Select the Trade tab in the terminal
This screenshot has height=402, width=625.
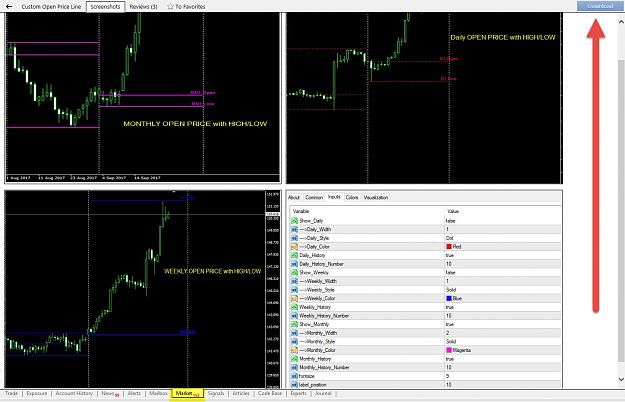pyautogui.click(x=12, y=393)
